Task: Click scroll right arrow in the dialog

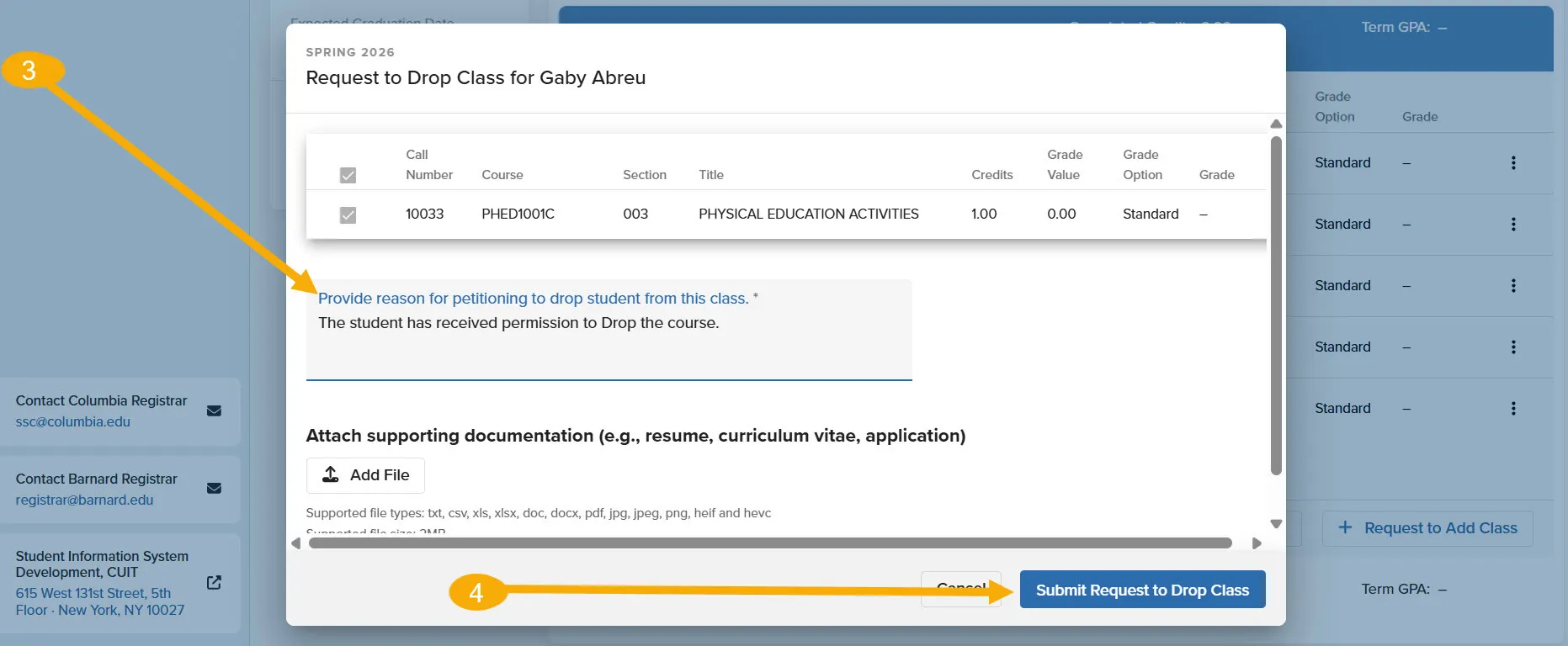Action: (1257, 543)
